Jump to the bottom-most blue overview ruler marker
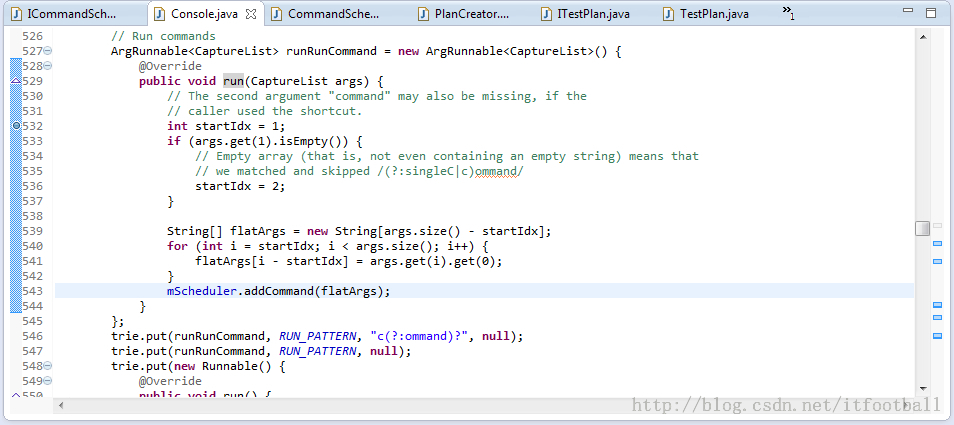The height and width of the screenshot is (425, 954). (x=938, y=335)
